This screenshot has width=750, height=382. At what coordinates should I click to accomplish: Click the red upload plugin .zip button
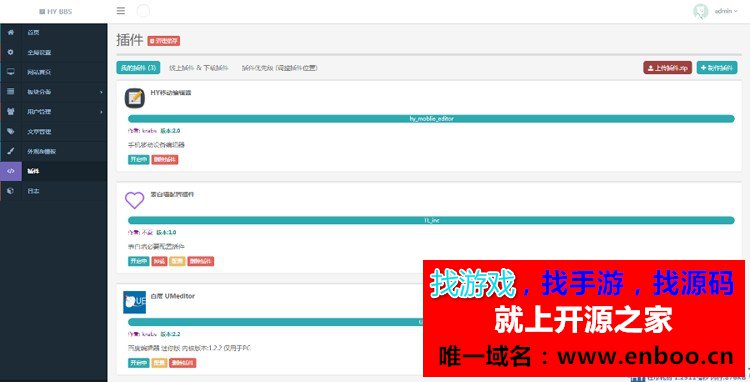click(x=667, y=68)
